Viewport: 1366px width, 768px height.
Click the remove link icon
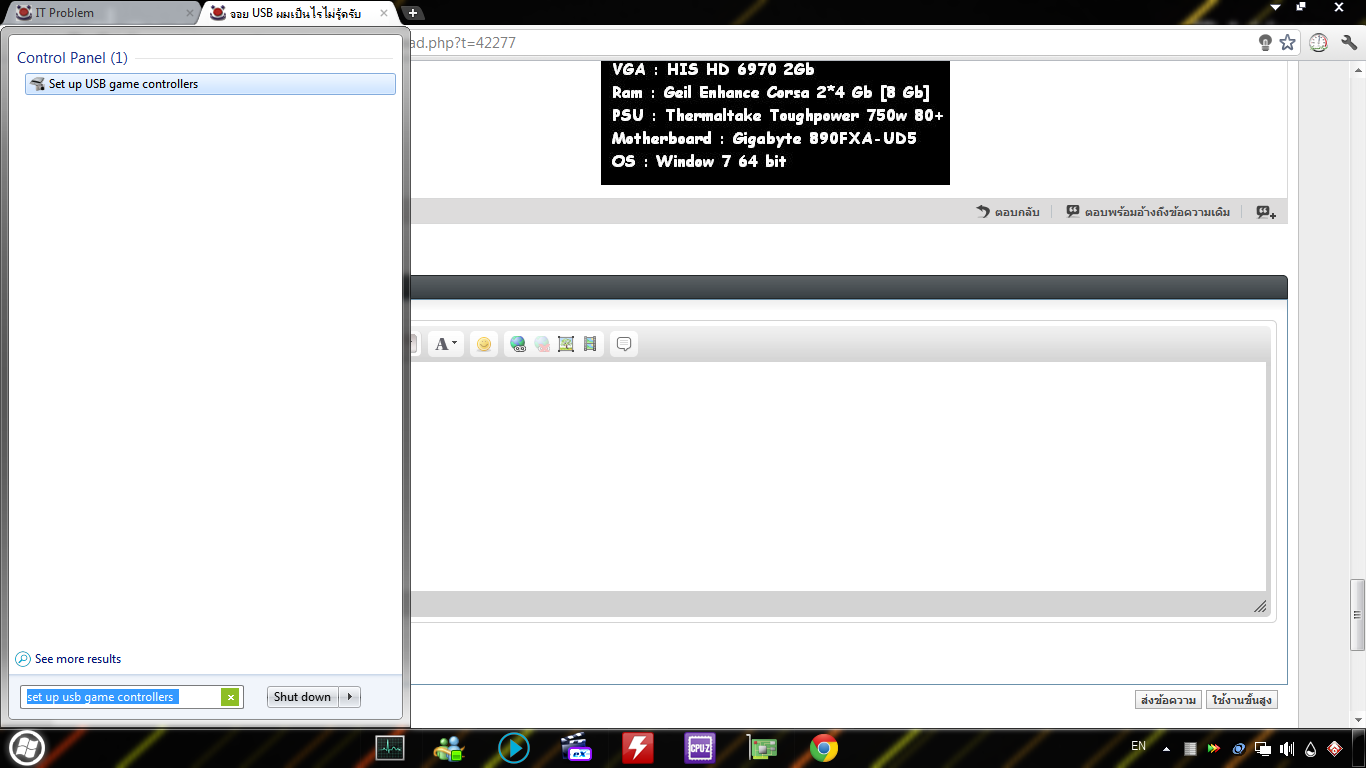click(542, 344)
